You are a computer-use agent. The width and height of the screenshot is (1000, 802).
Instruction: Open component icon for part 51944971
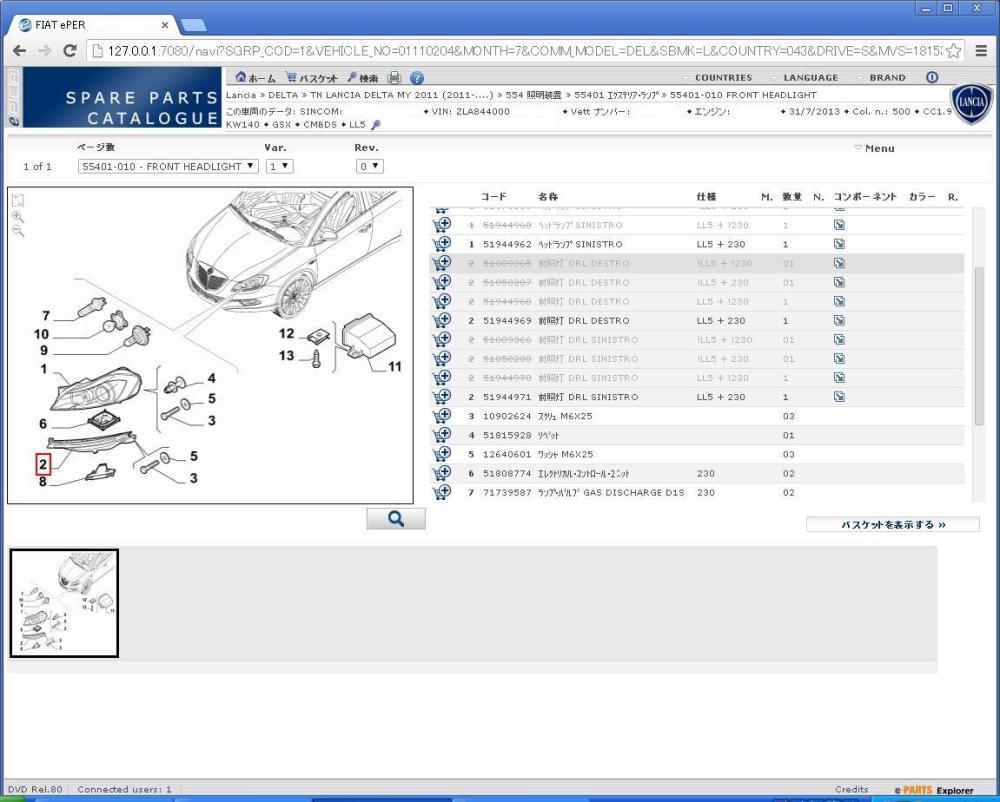click(x=839, y=397)
